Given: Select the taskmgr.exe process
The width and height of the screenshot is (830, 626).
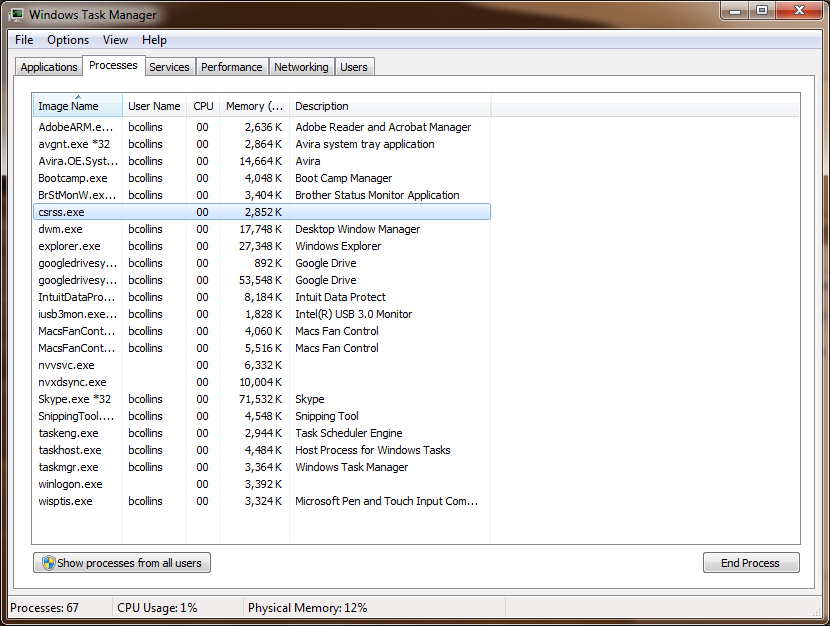Looking at the screenshot, I should pyautogui.click(x=262, y=467).
